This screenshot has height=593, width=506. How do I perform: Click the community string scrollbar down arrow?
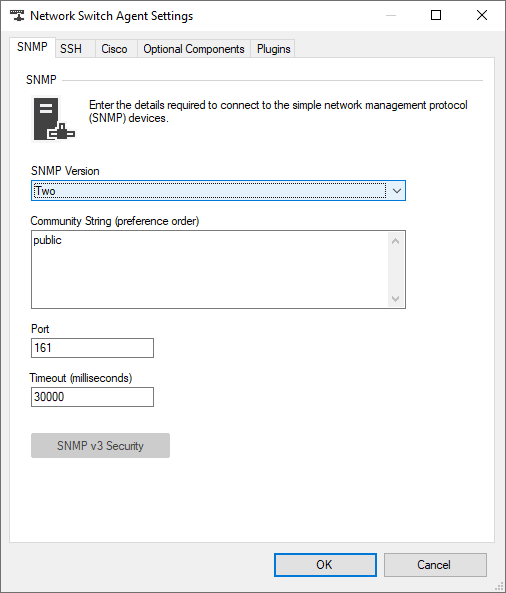point(396,299)
